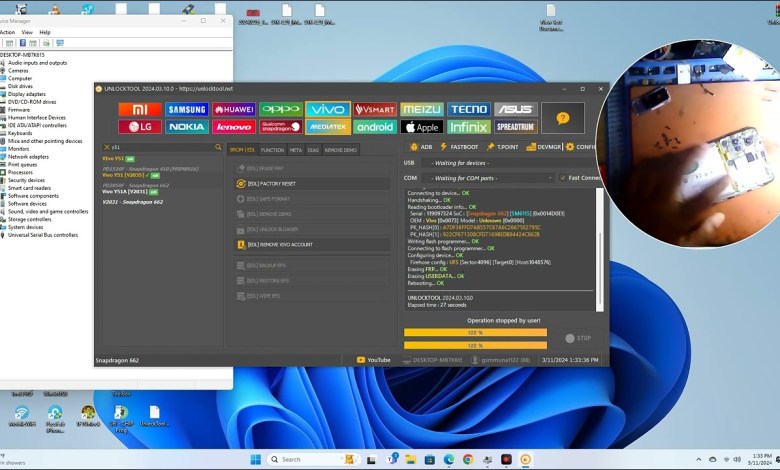Viewport: 780px width, 470px height.
Task: Select Vivo Y51A [V2031] in model list
Action: (x=125, y=191)
